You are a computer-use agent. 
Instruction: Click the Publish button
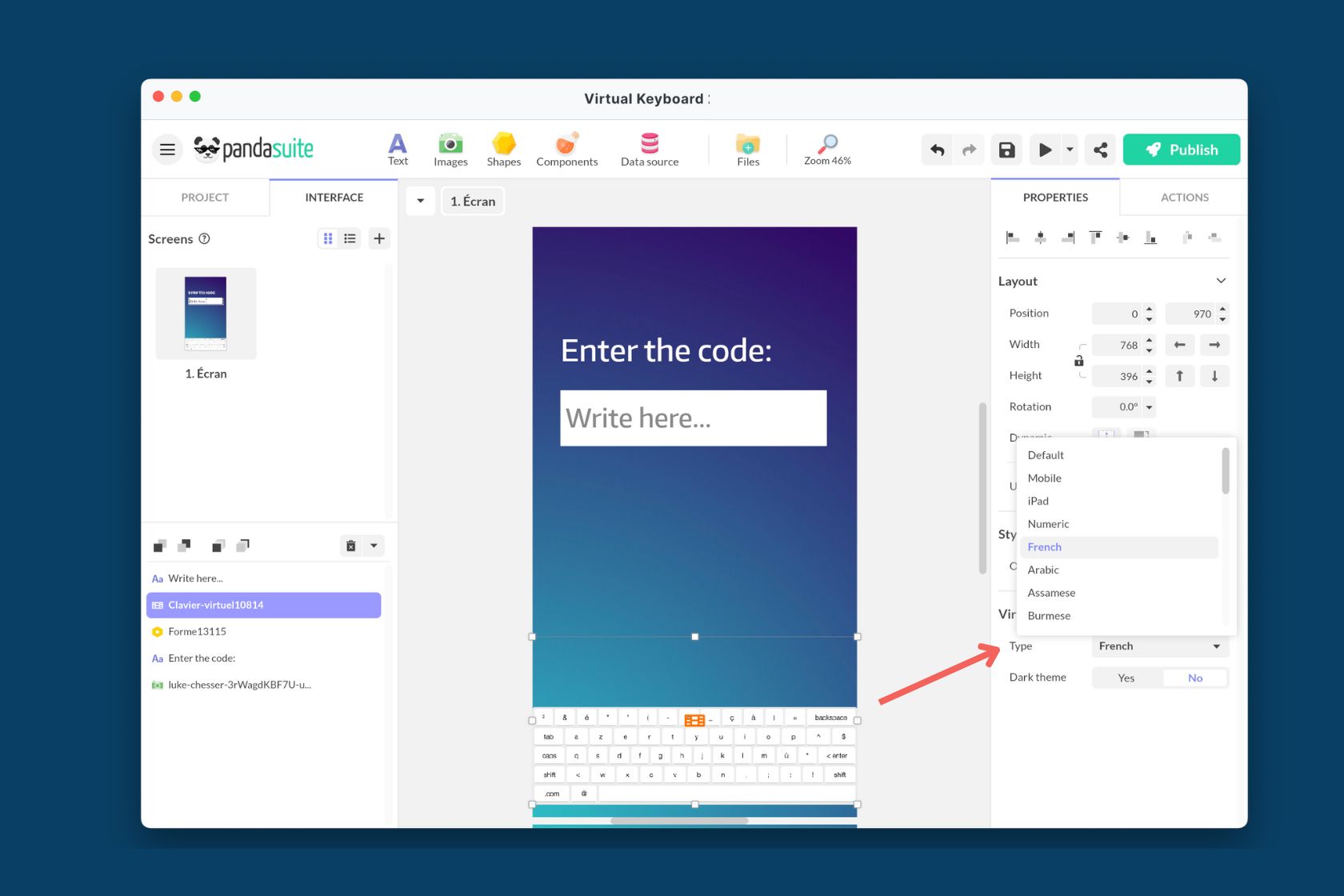click(1181, 150)
